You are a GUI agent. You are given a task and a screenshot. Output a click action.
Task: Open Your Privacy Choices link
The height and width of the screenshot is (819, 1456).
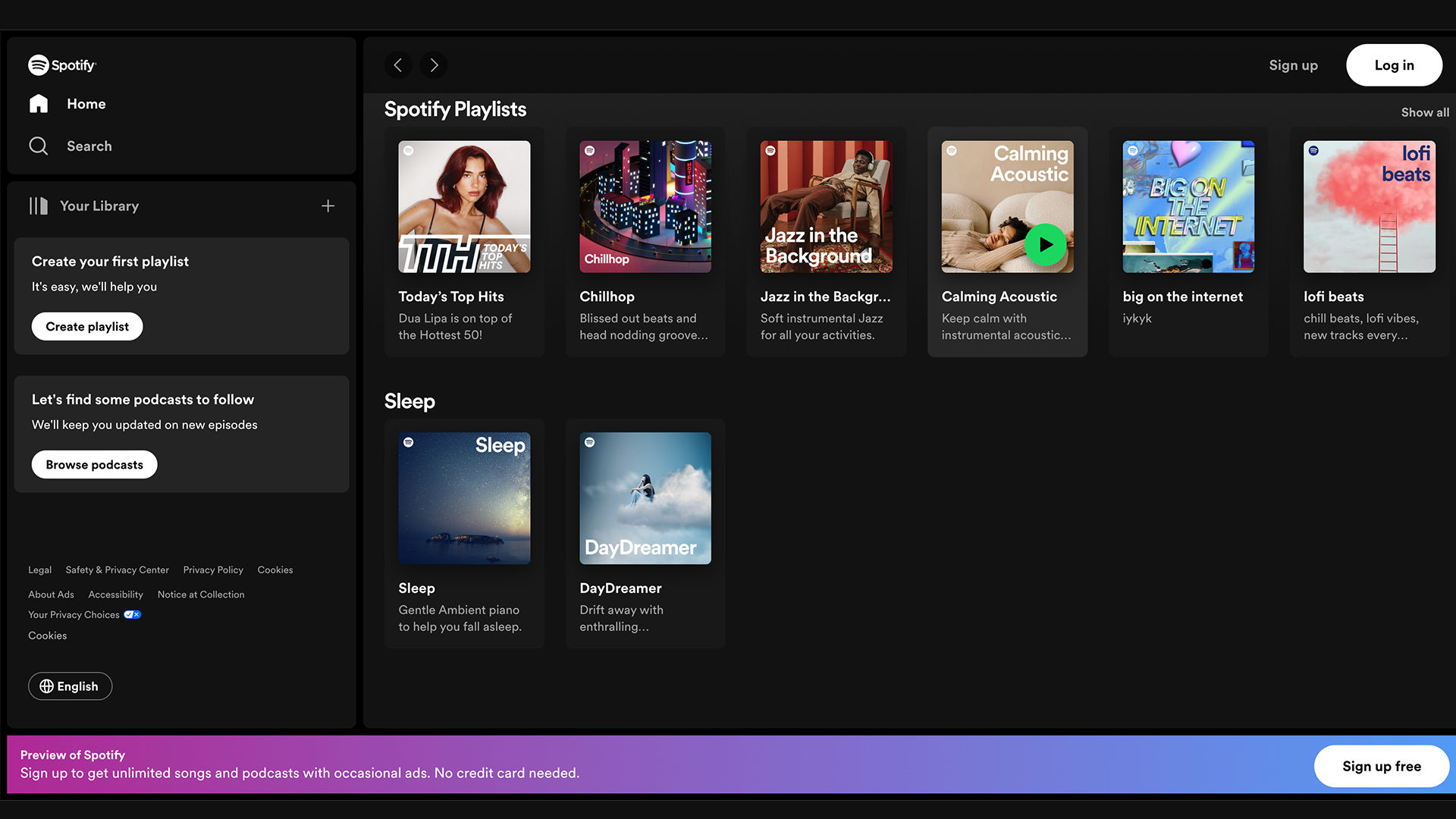click(x=74, y=615)
